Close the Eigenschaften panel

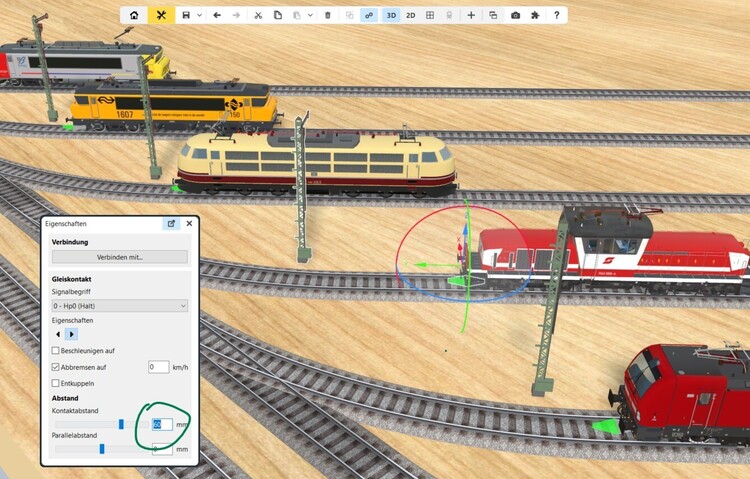click(189, 223)
